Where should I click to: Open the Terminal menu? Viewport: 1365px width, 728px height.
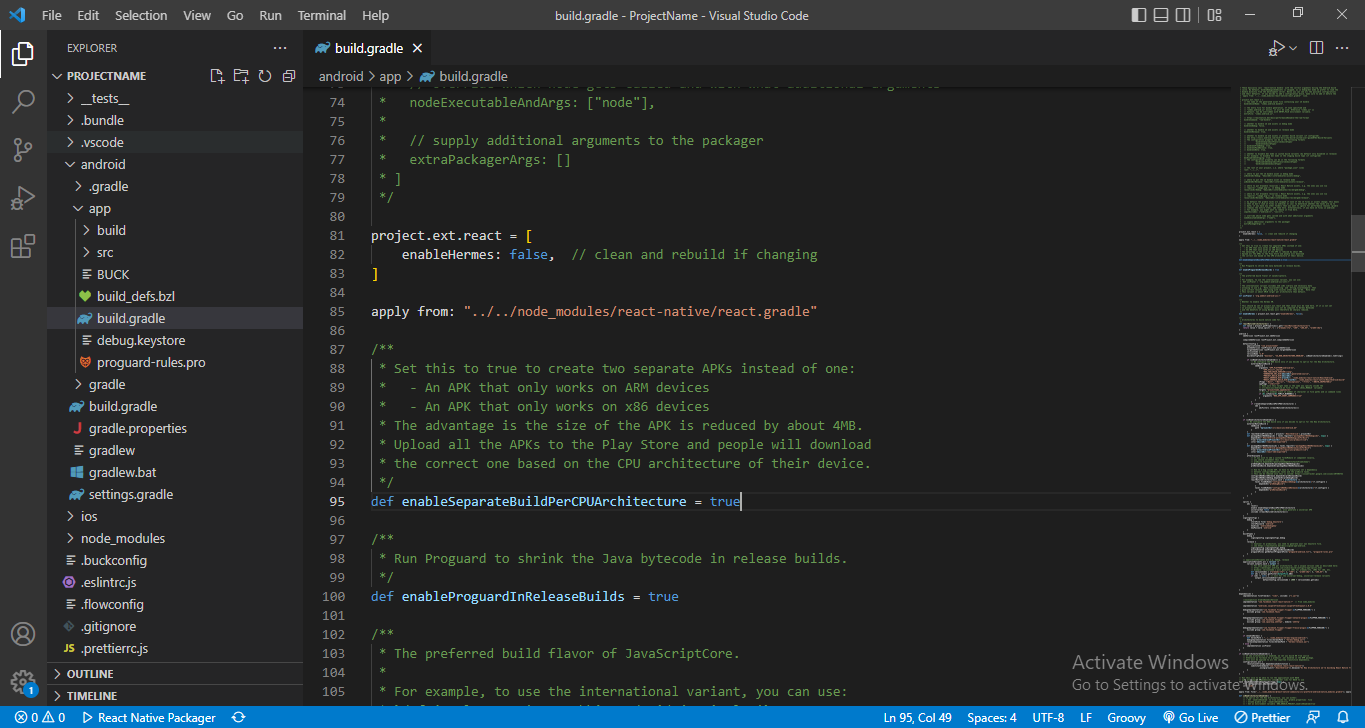click(x=321, y=15)
